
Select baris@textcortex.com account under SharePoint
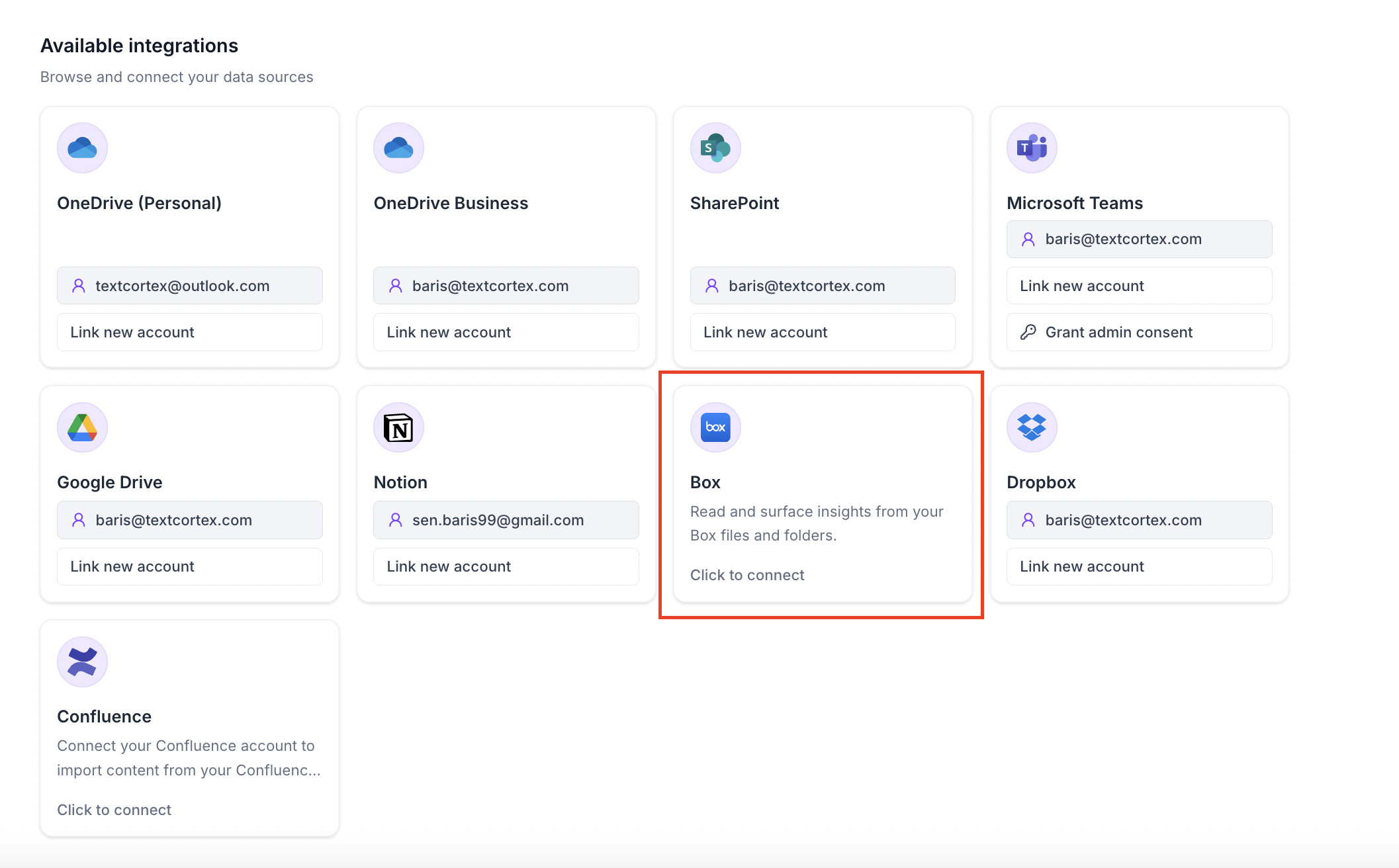coord(823,286)
